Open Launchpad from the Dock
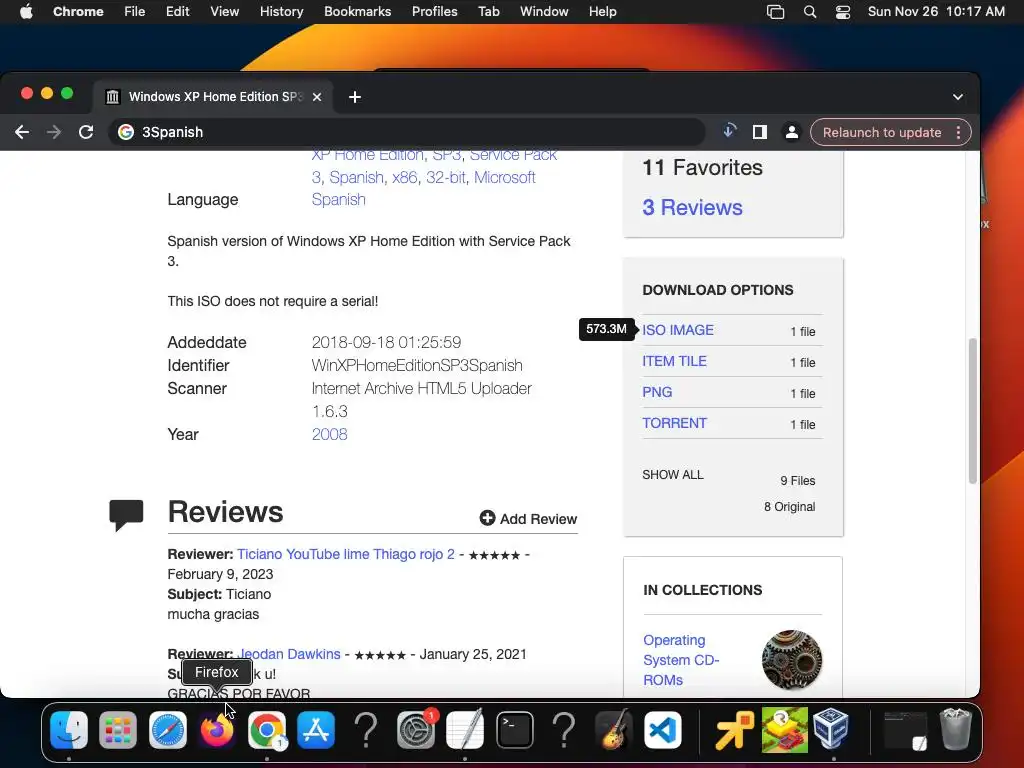This screenshot has height=768, width=1024. pyautogui.click(x=118, y=729)
